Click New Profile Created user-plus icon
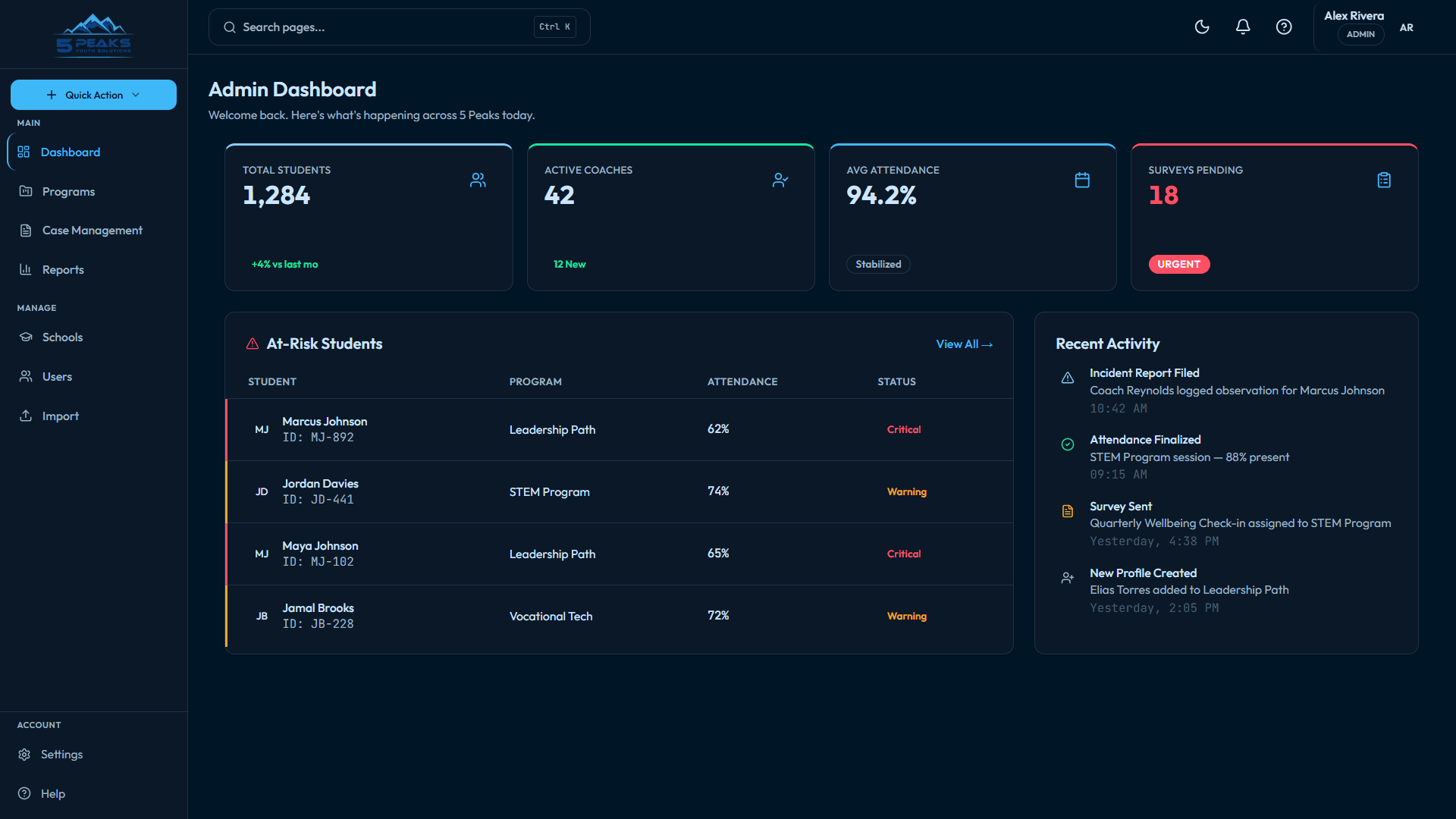This screenshot has width=1456, height=819. point(1068,578)
